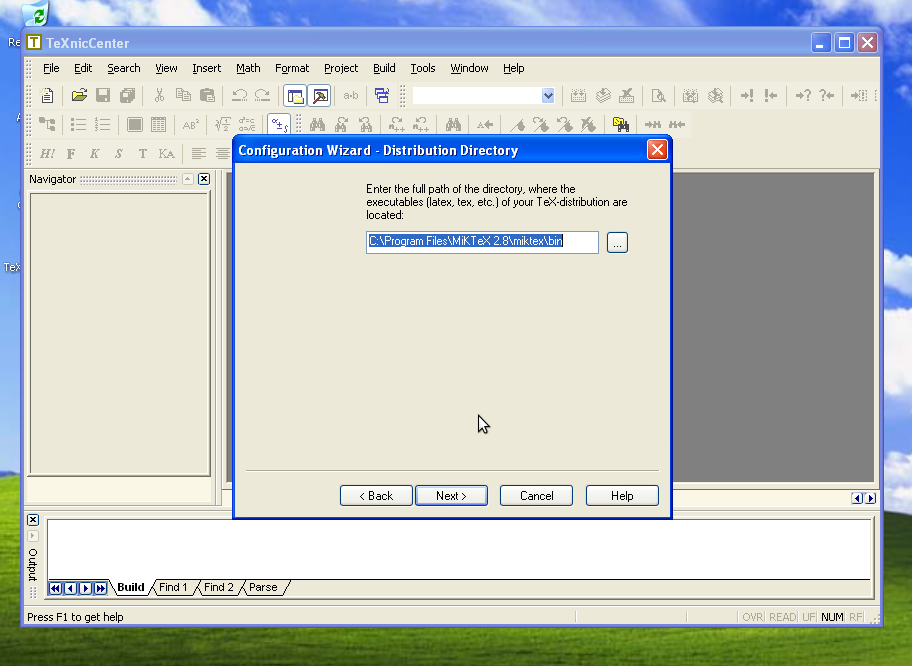Click the Find in Files yellow binoculars icon

pos(621,124)
